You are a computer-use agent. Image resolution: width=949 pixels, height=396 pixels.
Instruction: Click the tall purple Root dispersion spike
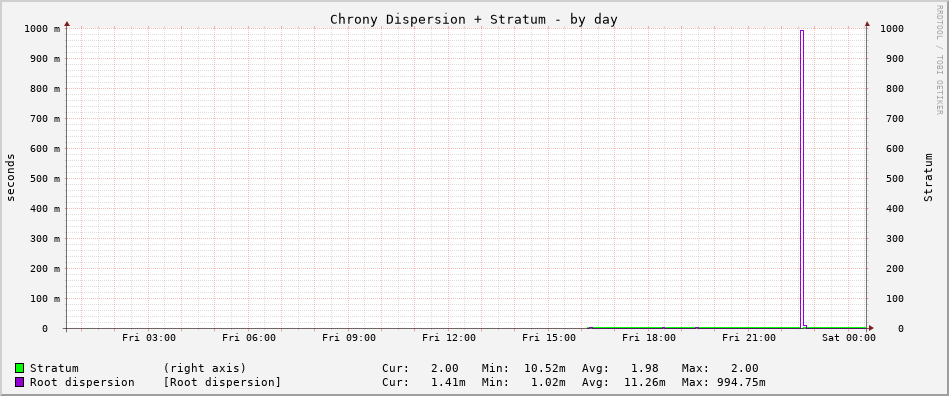coord(802,179)
